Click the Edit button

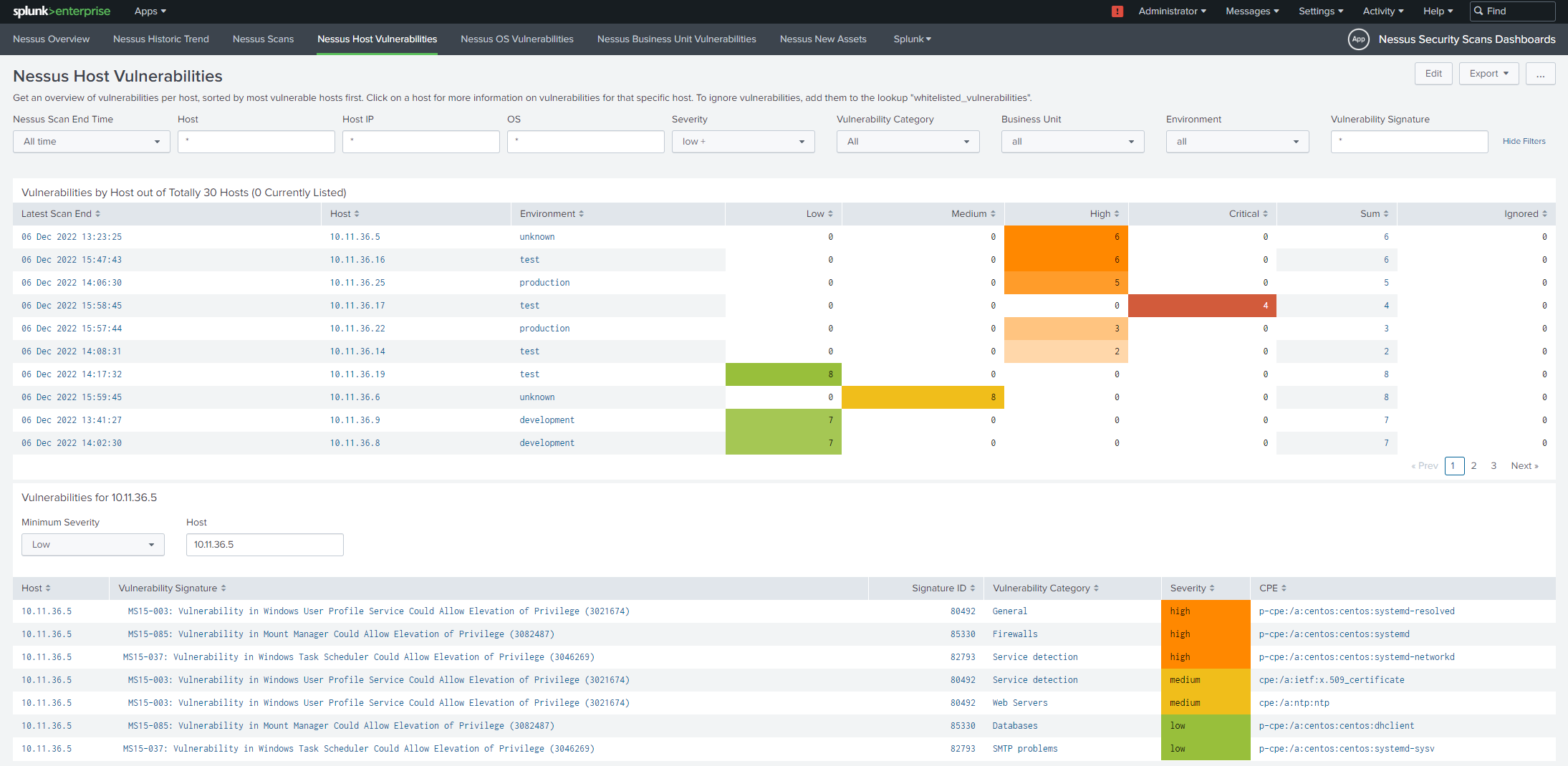pos(1434,74)
